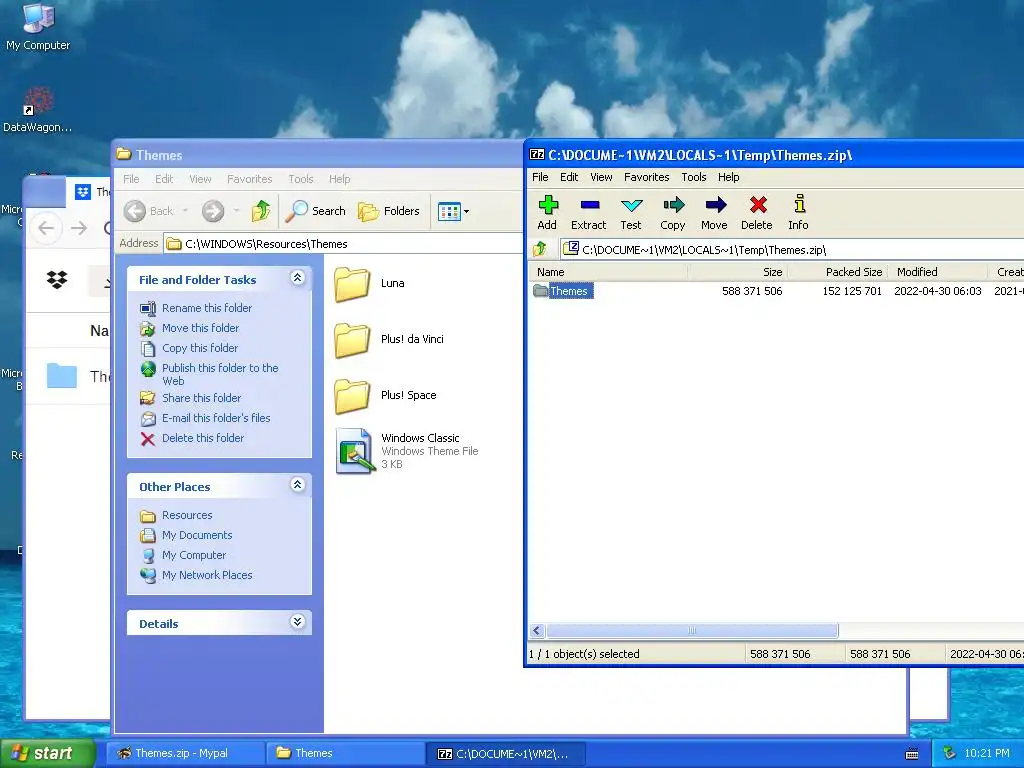The width and height of the screenshot is (1024, 768).
Task: Select the Plus! Space folder
Action: point(385,395)
